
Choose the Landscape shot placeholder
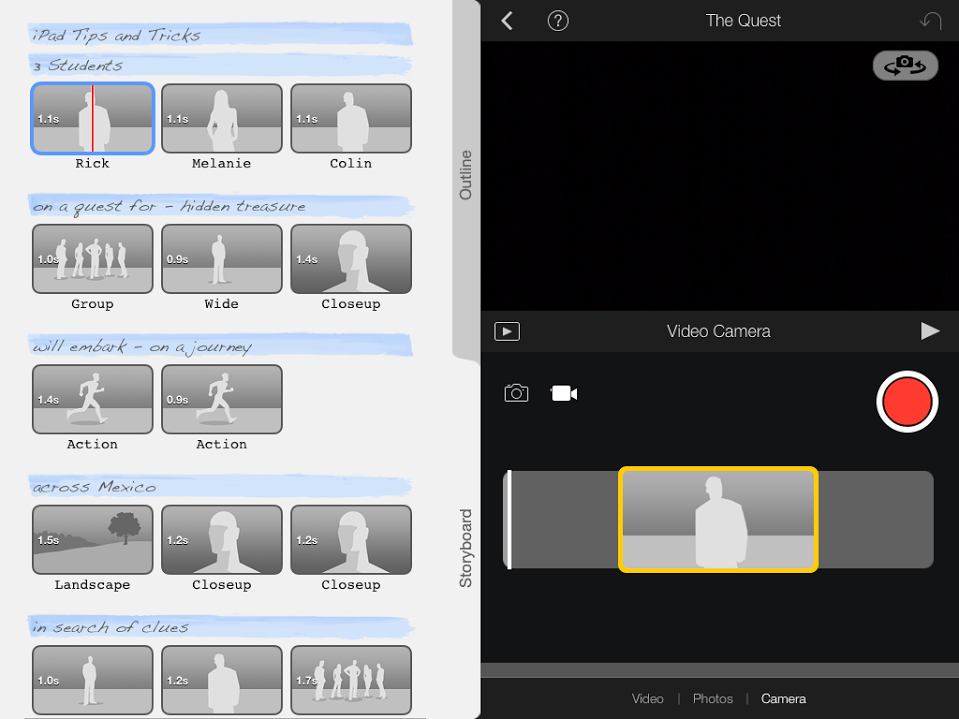point(92,540)
